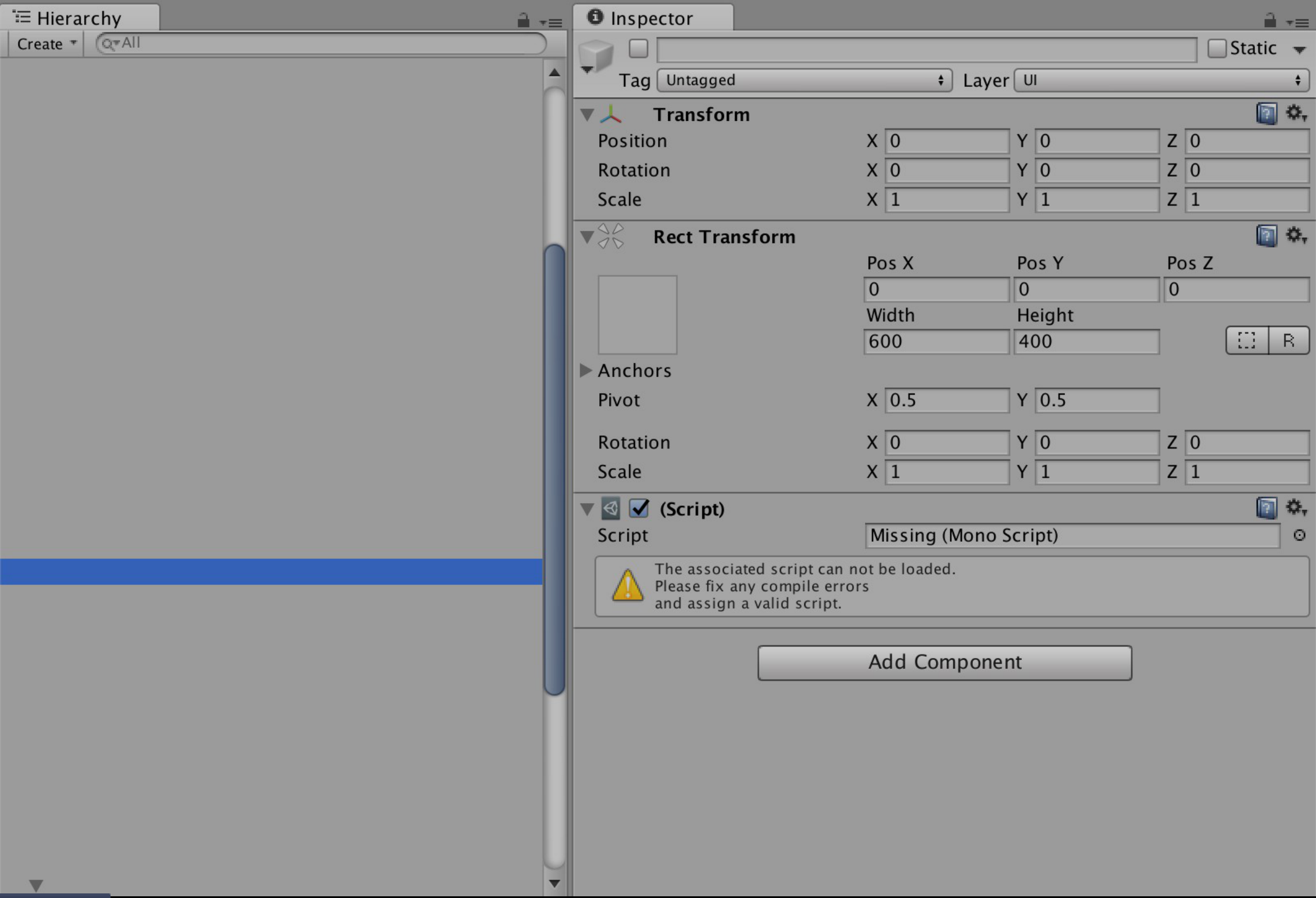Open the UI layer dropdown

(x=1161, y=80)
